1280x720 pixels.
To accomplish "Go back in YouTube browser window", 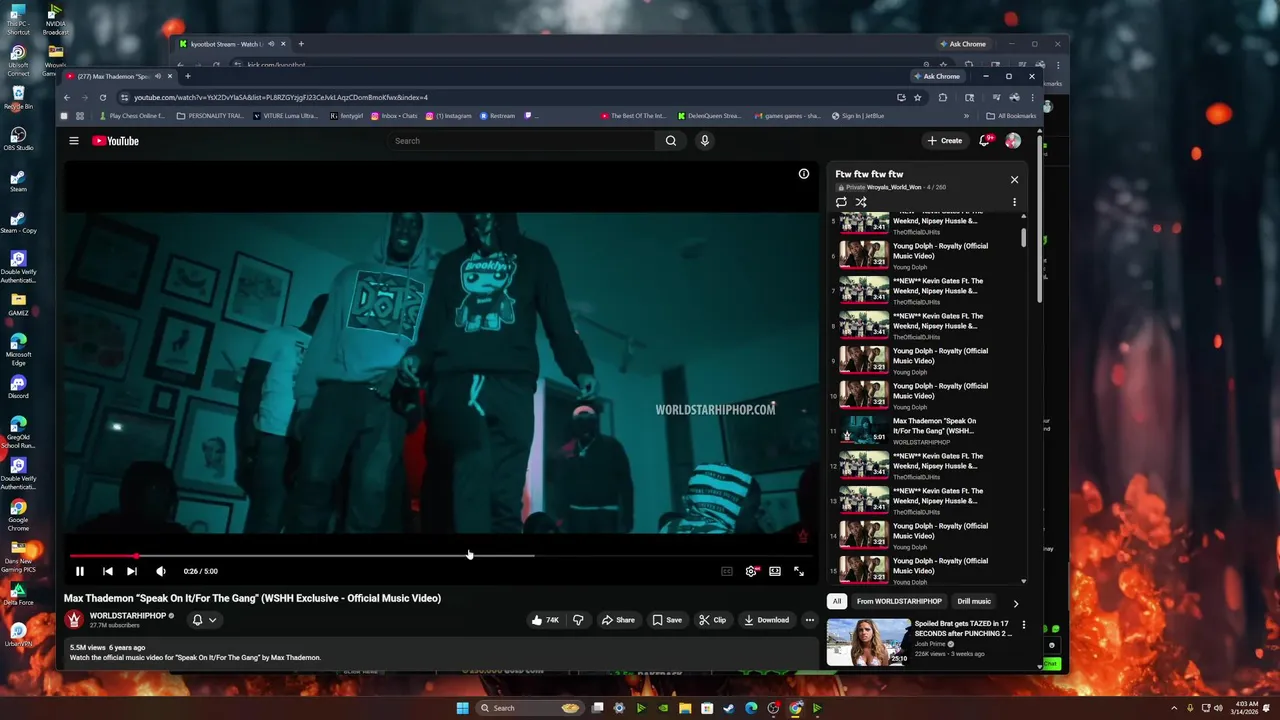I will point(67,97).
